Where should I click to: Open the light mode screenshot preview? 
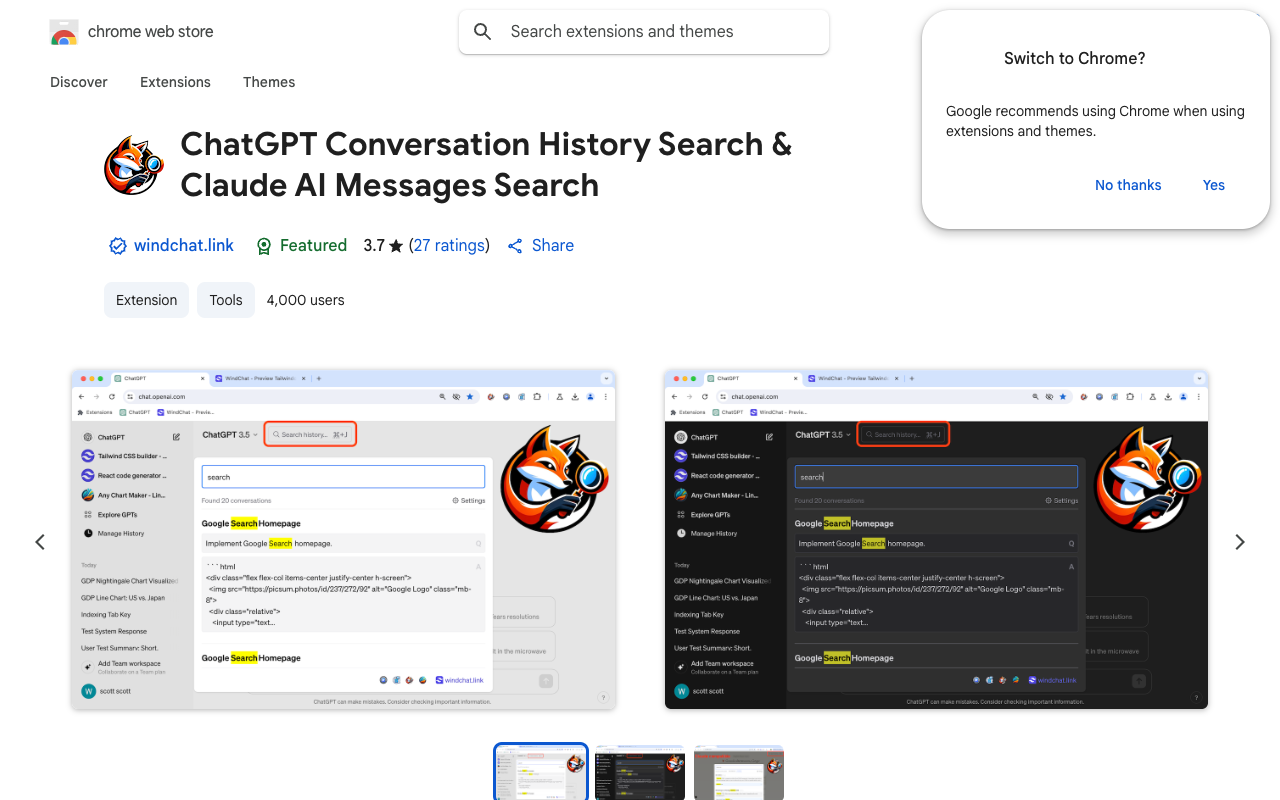tap(343, 540)
